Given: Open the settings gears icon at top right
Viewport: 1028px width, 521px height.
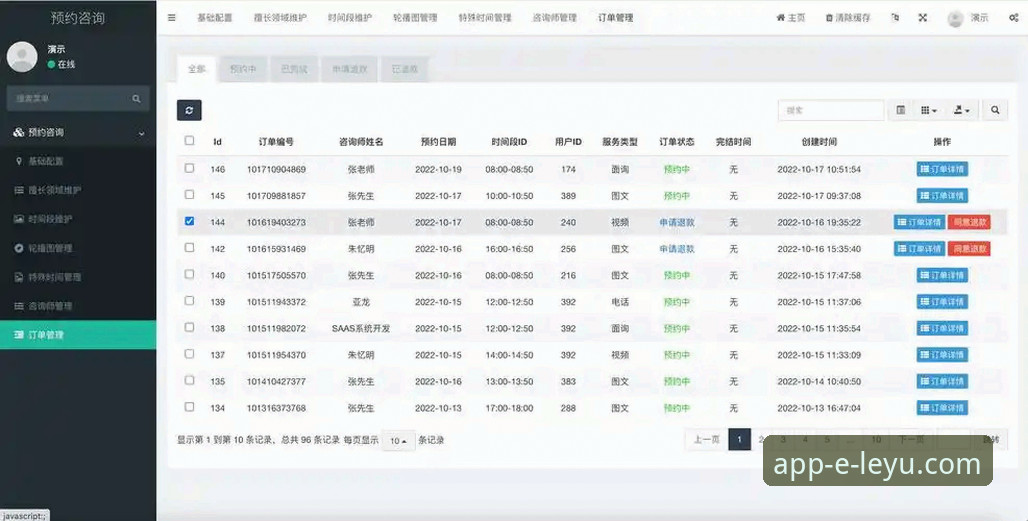Looking at the screenshot, I should pyautogui.click(x=1014, y=18).
